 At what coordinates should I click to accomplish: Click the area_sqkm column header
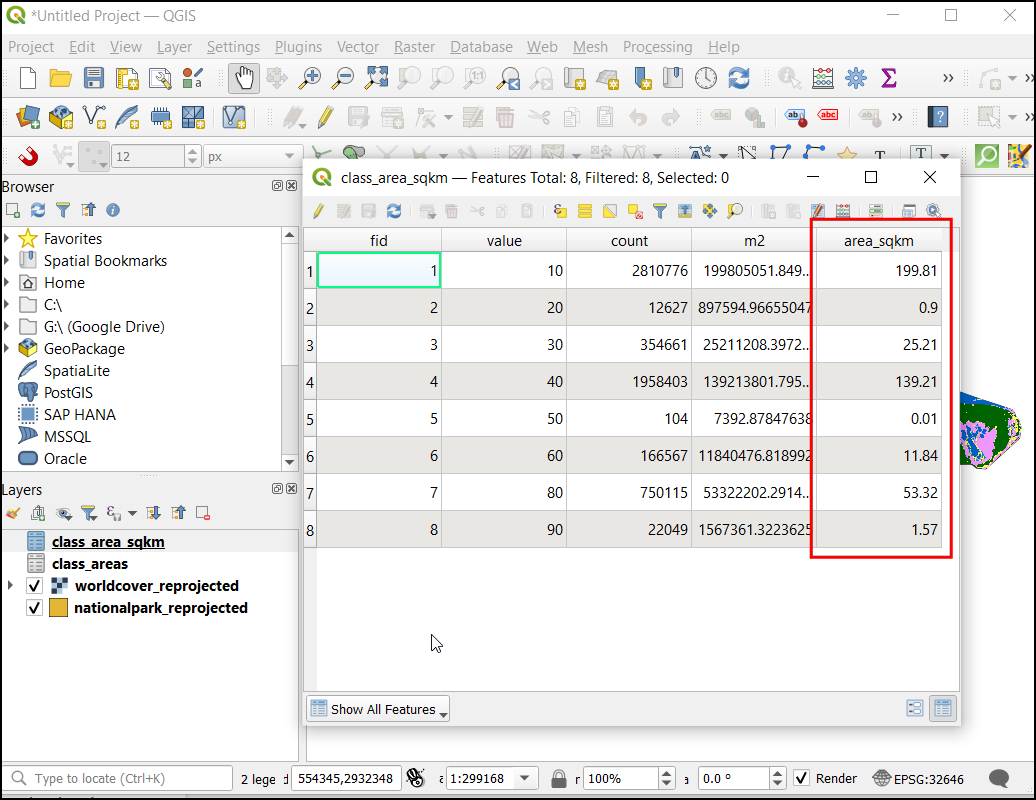click(878, 240)
